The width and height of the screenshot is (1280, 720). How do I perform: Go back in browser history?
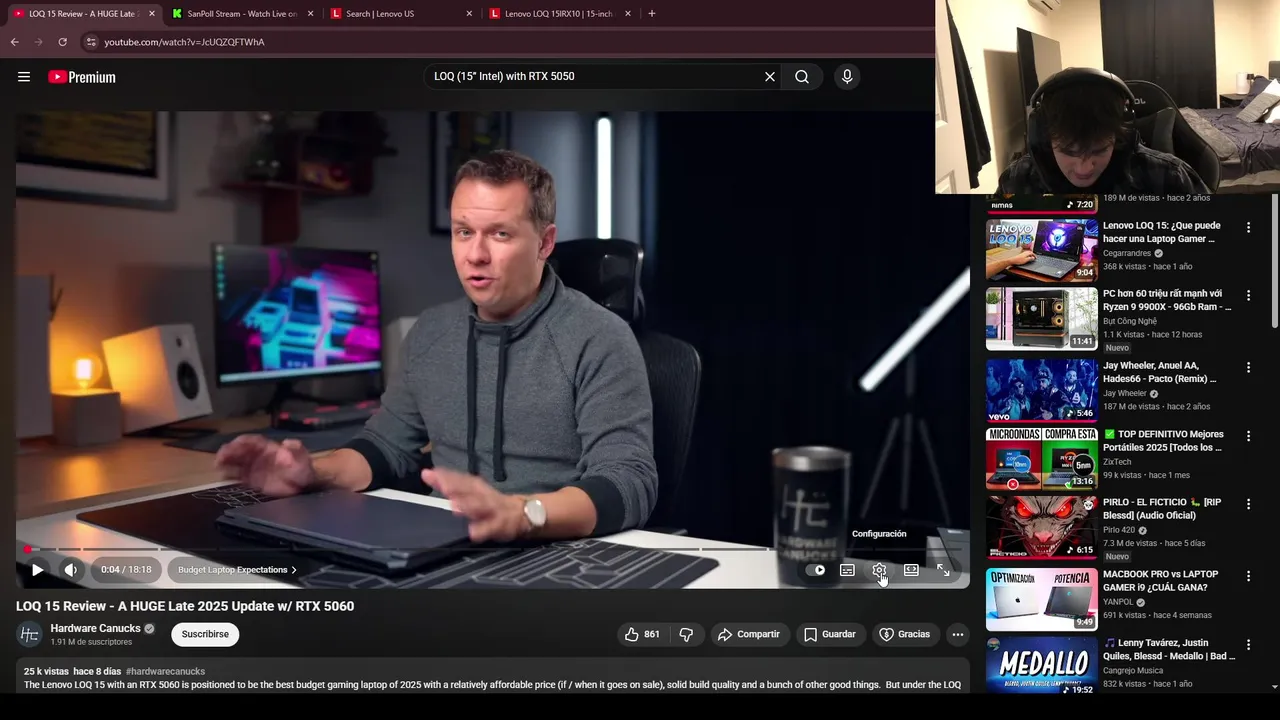pos(14,42)
